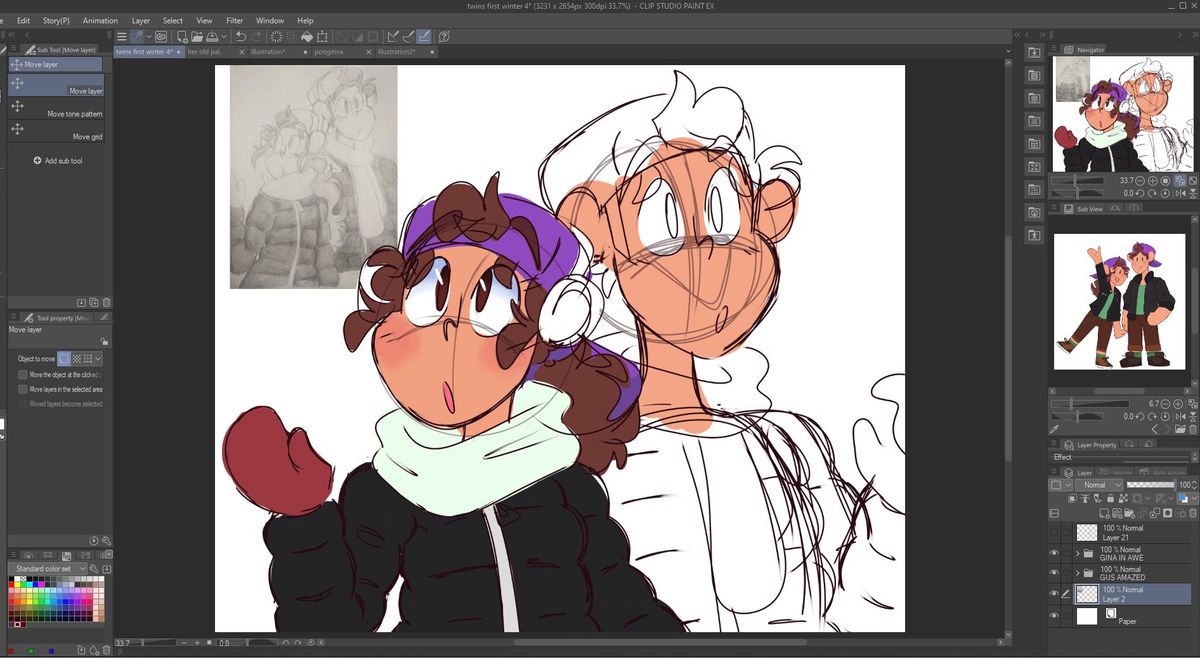Click the Snap to ruler icon
Image resolution: width=1200 pixels, height=658 pixels.
pos(393,36)
